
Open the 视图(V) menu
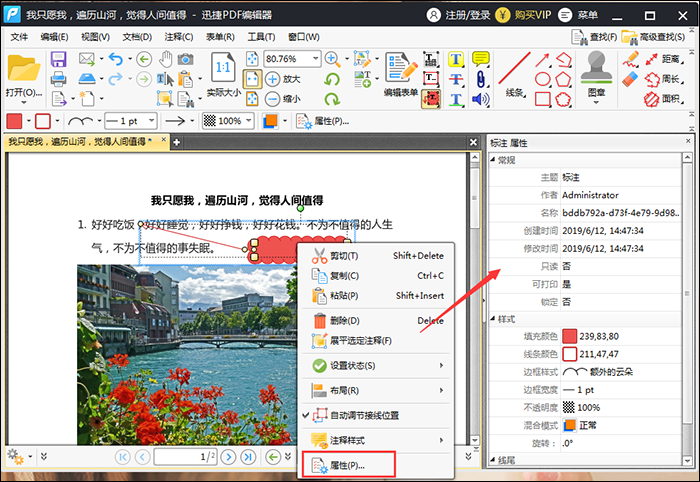(95, 37)
